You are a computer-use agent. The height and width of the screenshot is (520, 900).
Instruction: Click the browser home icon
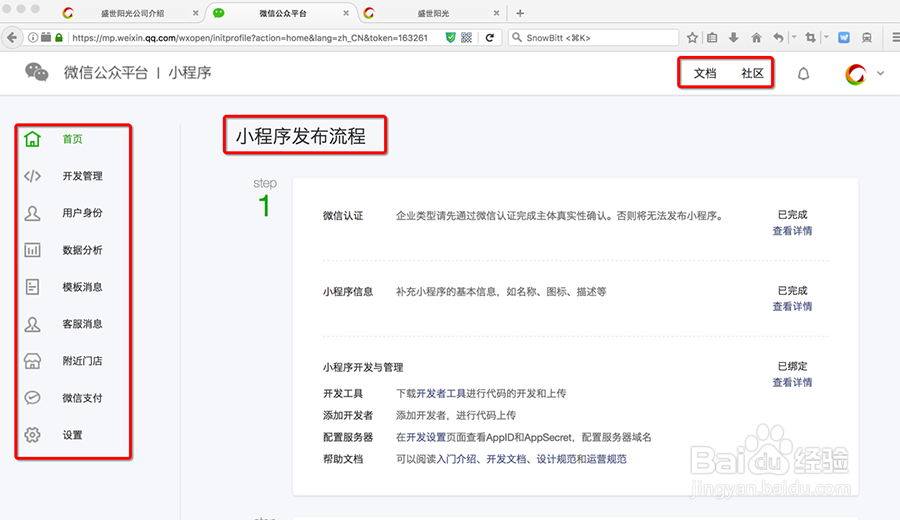pos(757,38)
